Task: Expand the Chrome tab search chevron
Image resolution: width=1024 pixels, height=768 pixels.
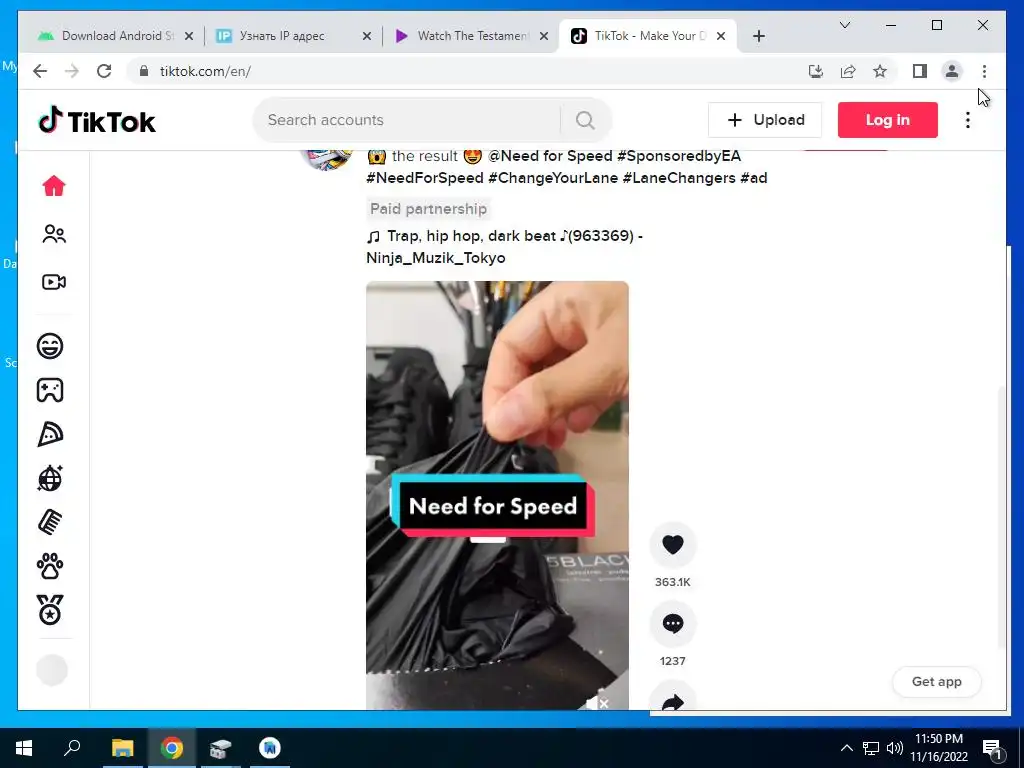Action: click(x=844, y=25)
